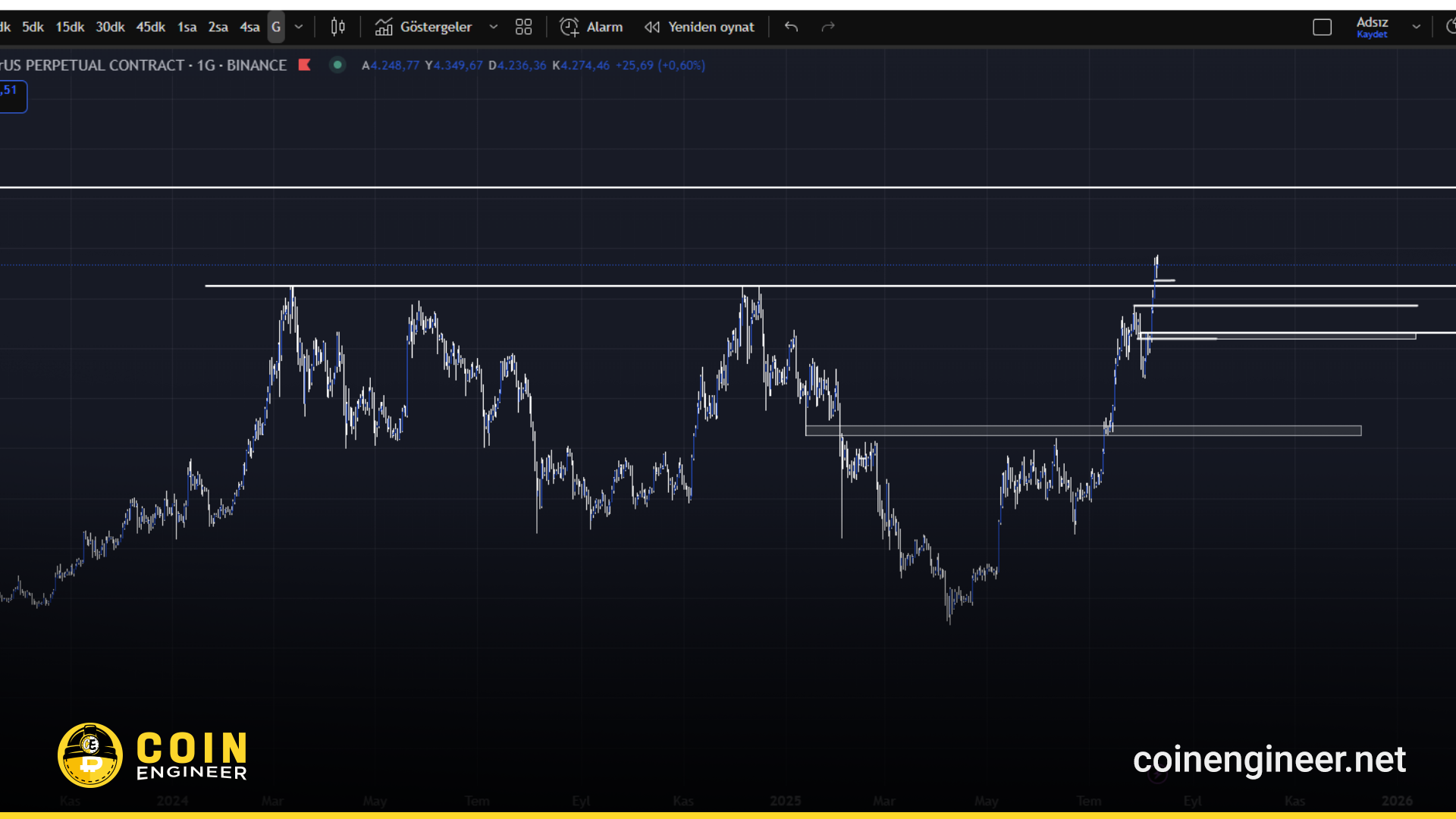Open the candlestick chart type selector

click(337, 27)
